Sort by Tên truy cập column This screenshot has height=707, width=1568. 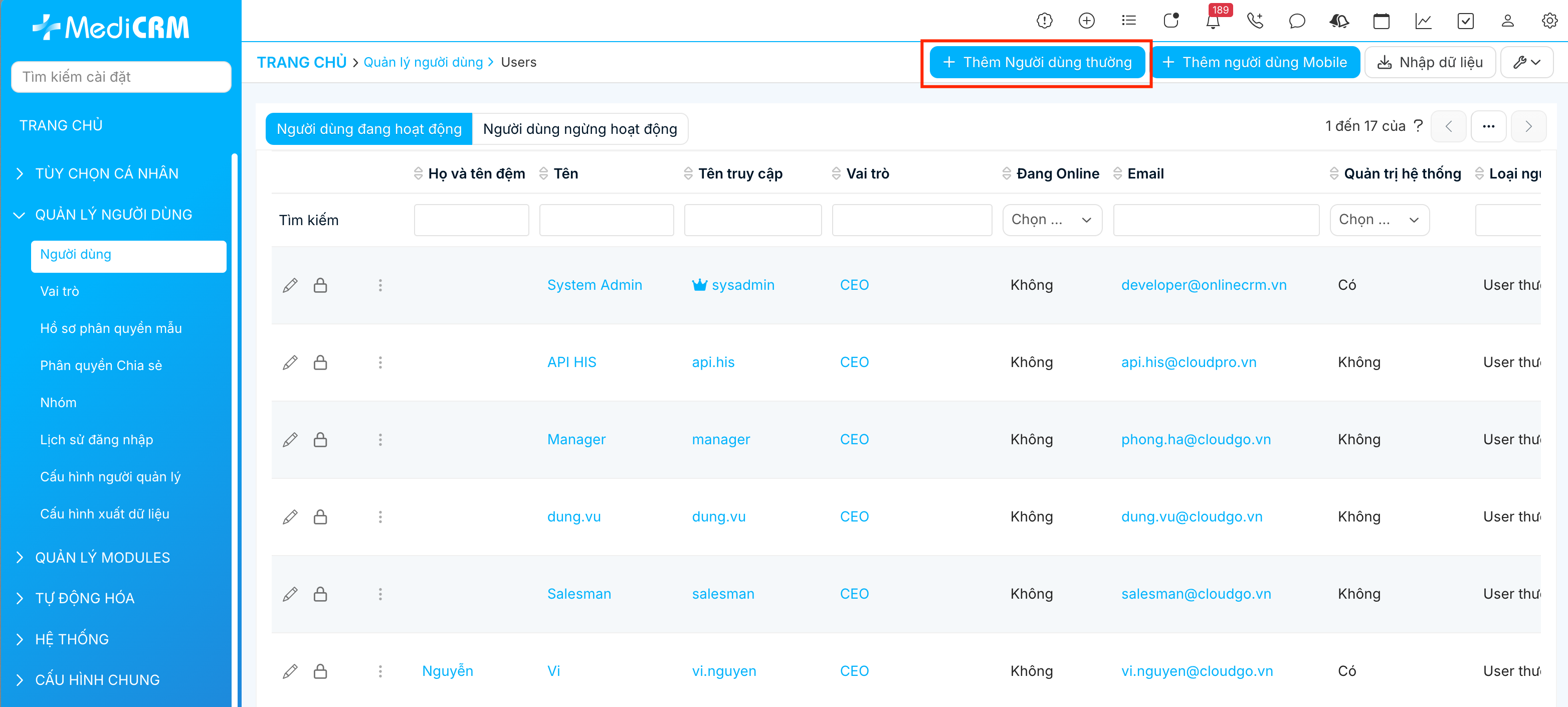tap(739, 173)
